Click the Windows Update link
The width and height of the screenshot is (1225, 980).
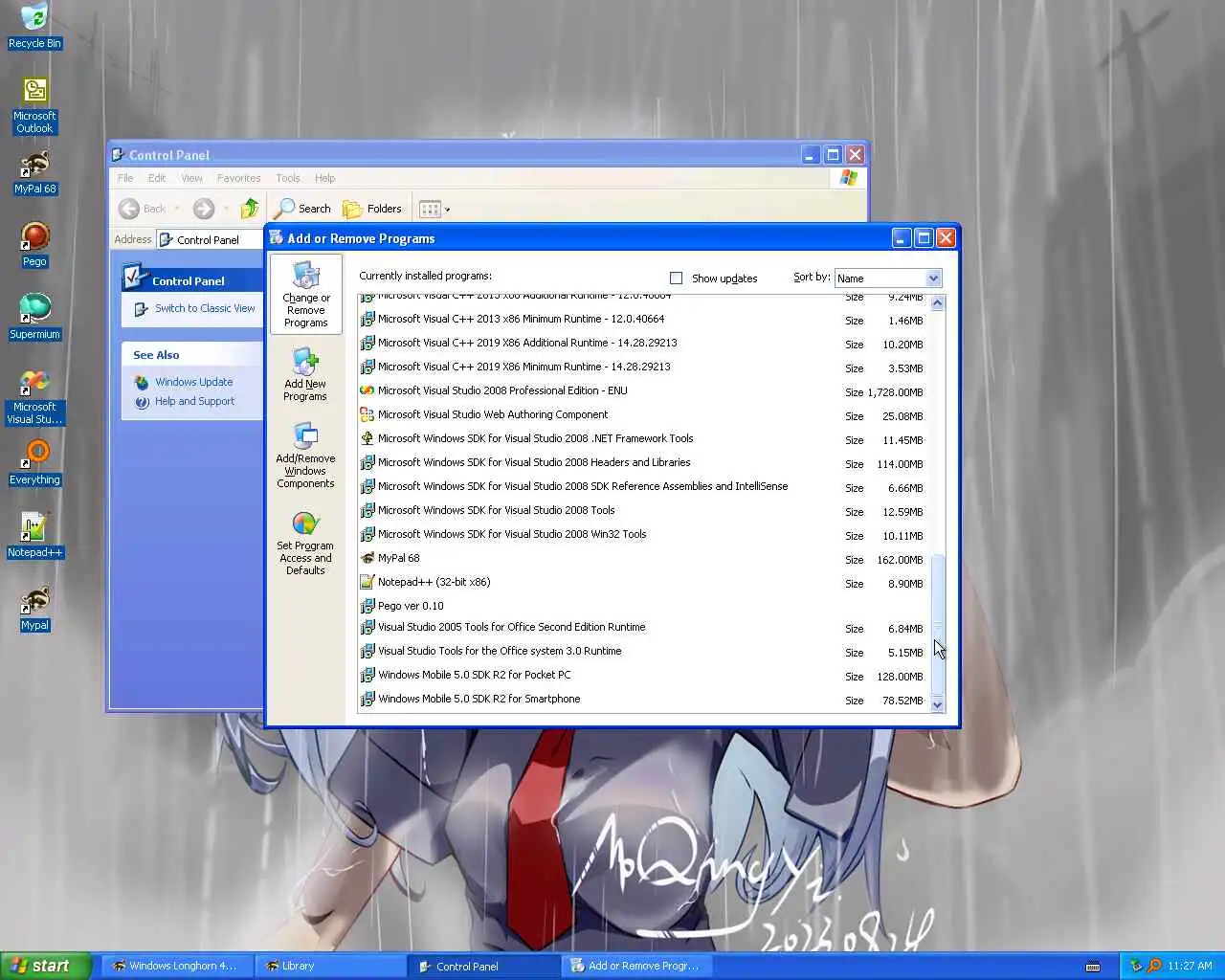coord(193,382)
